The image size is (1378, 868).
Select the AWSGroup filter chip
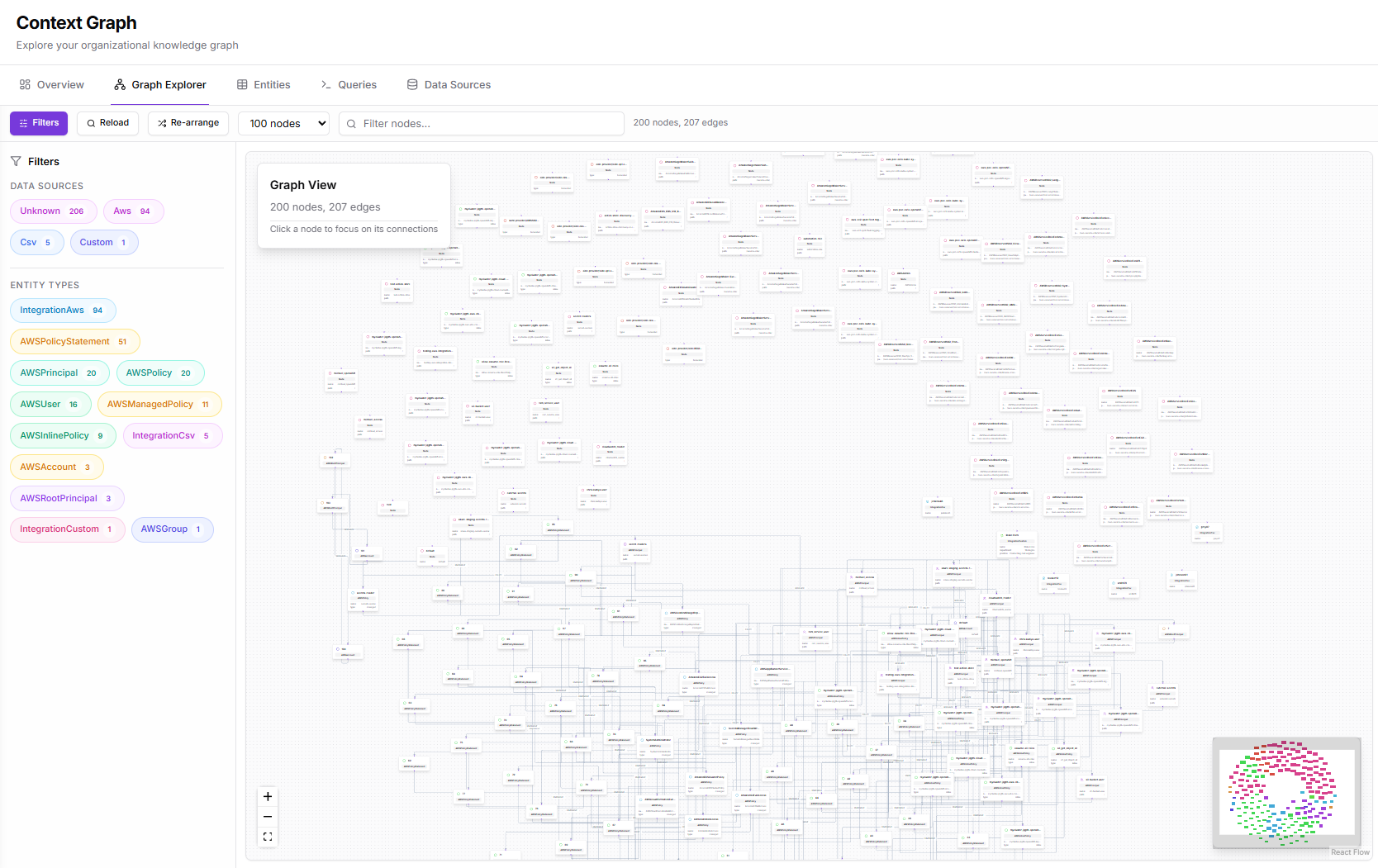[x=173, y=529]
